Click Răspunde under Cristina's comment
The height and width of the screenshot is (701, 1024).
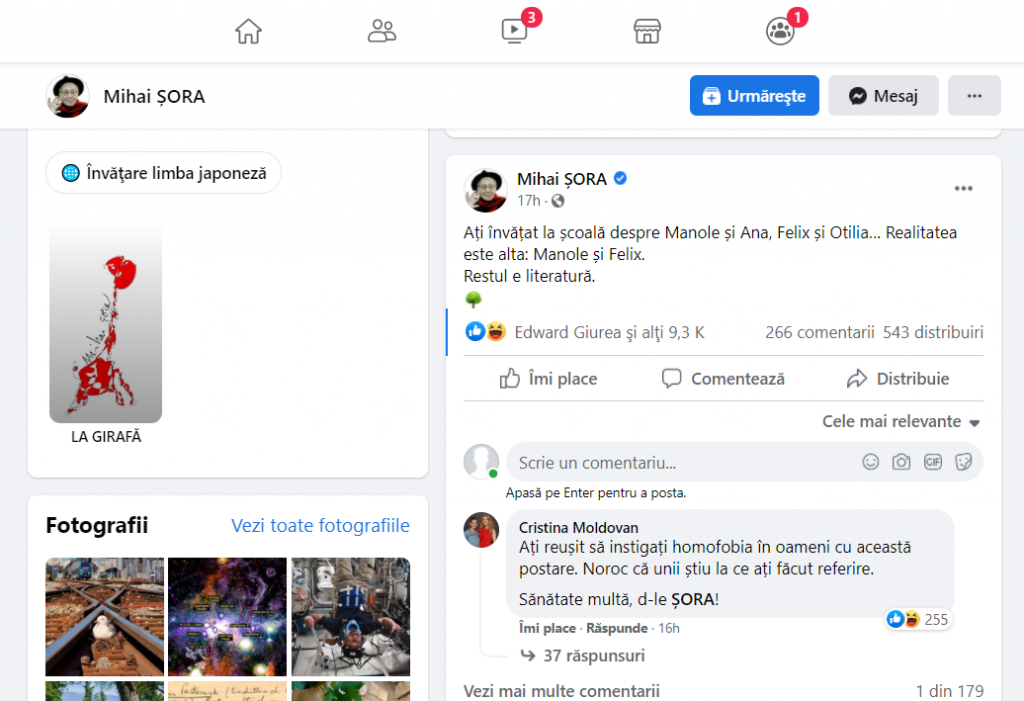coord(616,628)
